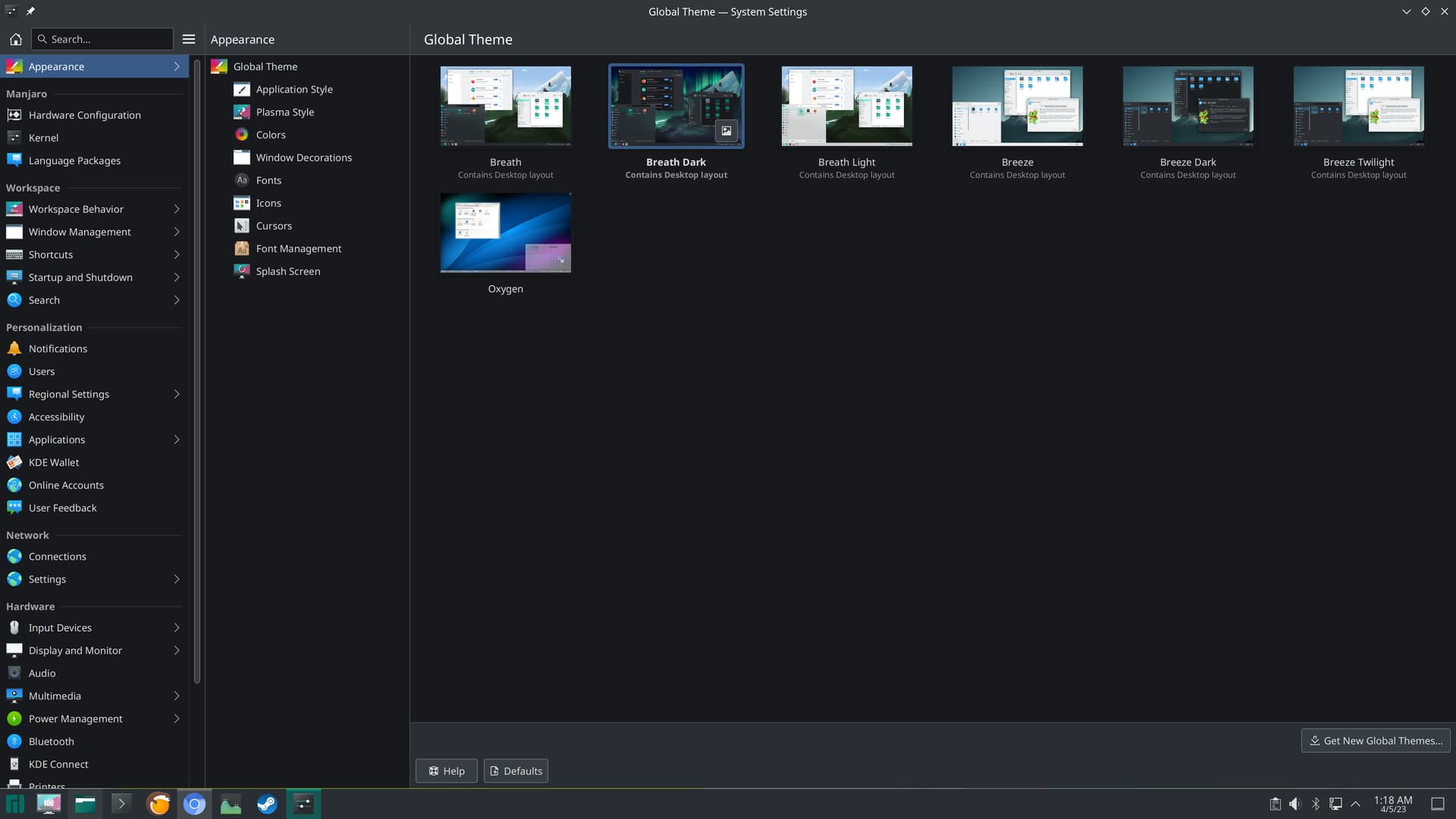The height and width of the screenshot is (819, 1456).
Task: Expand Regional Settings category
Action: 94,394
